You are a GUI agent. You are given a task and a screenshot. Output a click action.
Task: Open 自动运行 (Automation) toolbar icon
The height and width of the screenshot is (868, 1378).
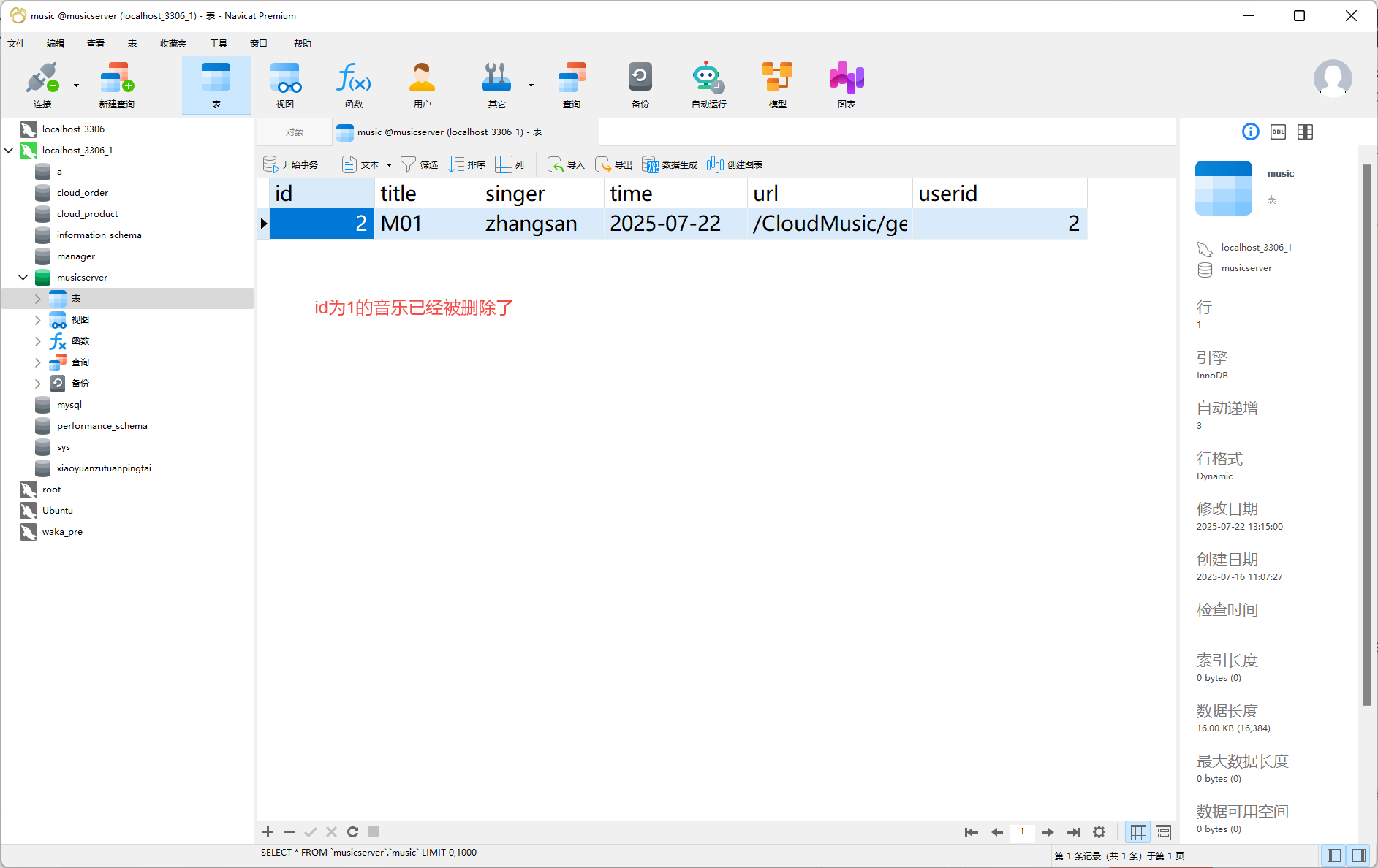click(709, 85)
